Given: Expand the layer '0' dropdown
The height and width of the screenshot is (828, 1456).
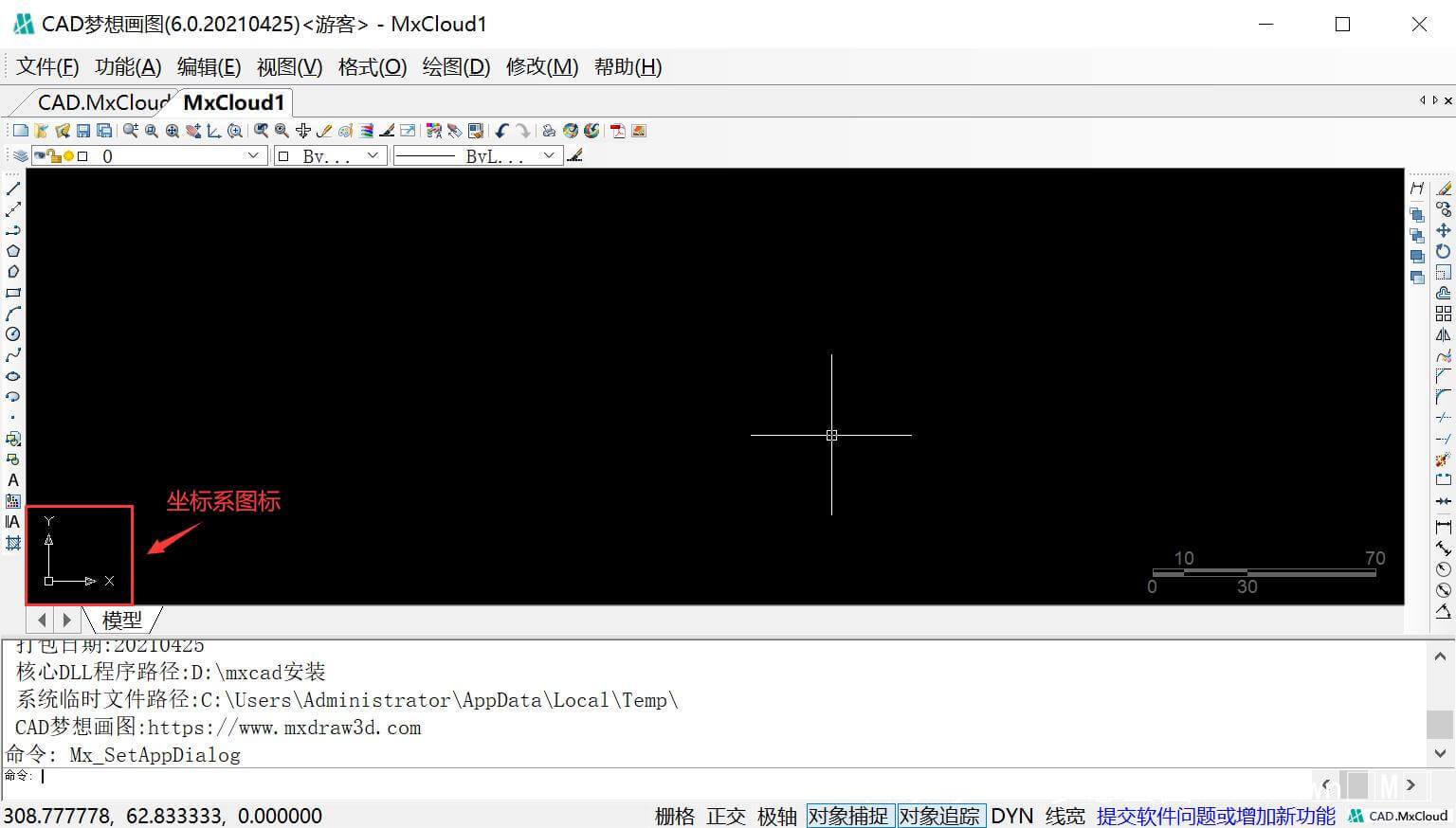Looking at the screenshot, I should [253, 156].
